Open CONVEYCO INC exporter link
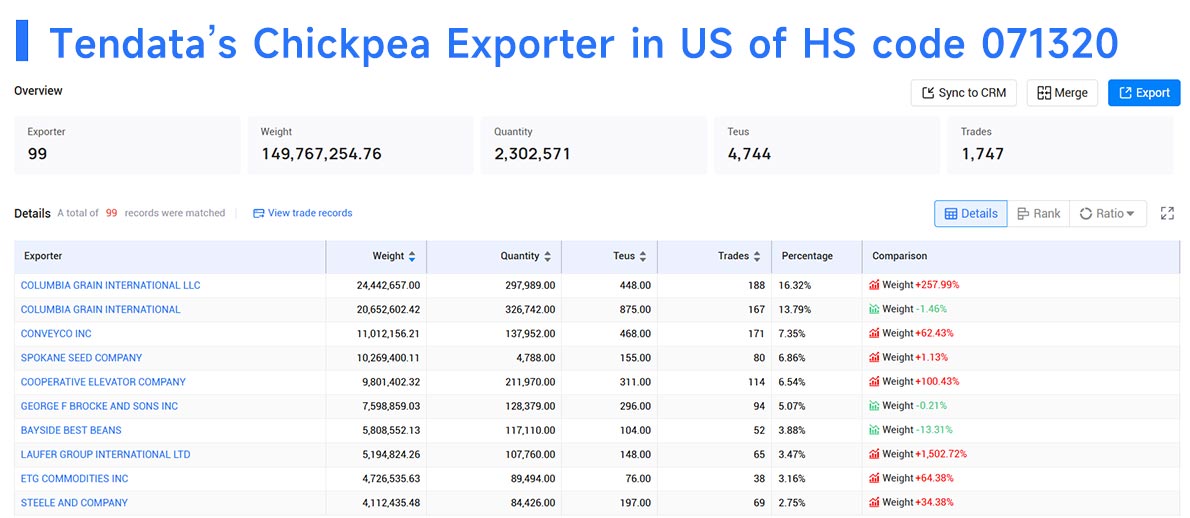 tap(56, 334)
